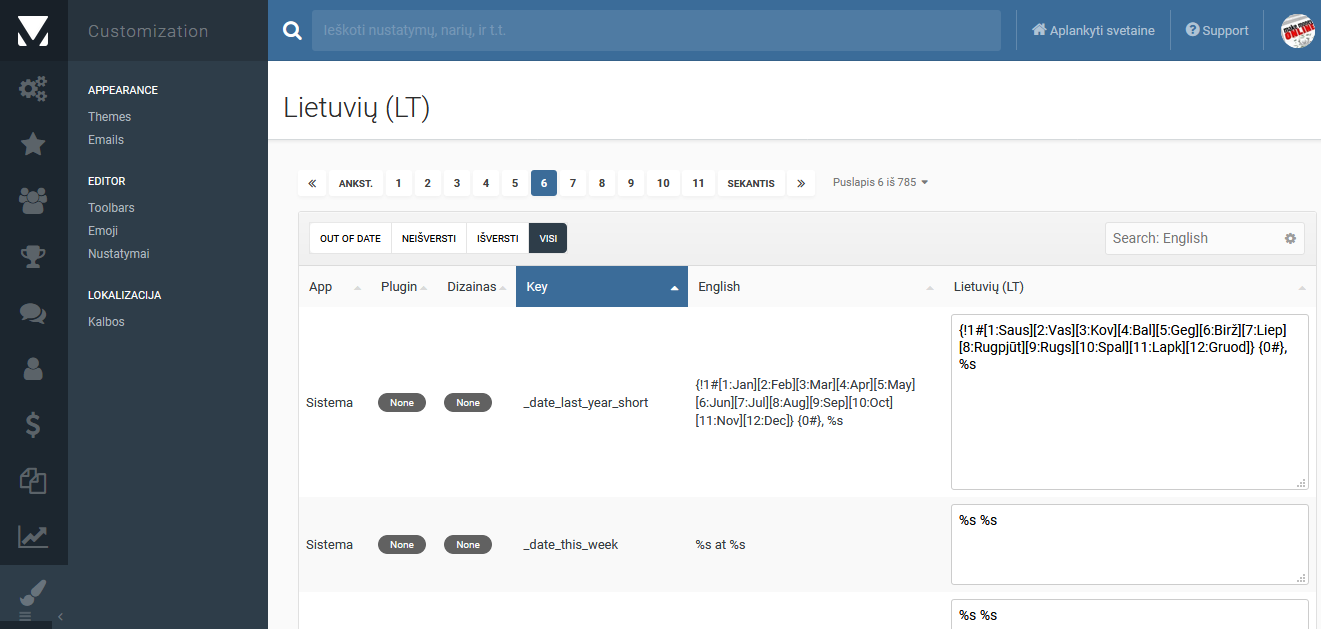Select the Out of Date filter
This screenshot has height=629, width=1321.
(x=350, y=239)
